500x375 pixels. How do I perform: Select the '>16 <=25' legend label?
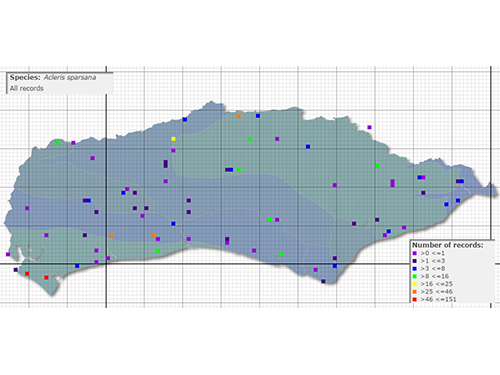click(x=436, y=284)
